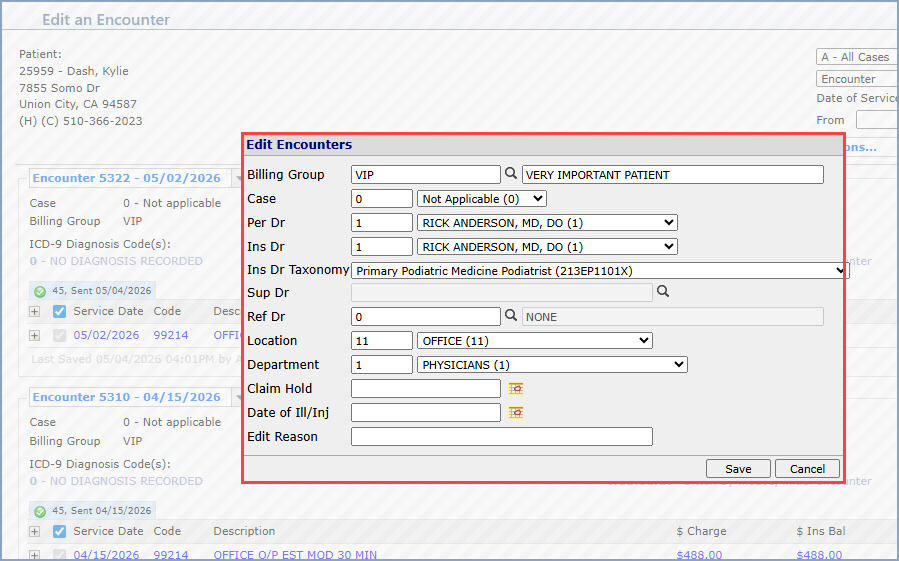The height and width of the screenshot is (561, 899).
Task: Open Ins Dr Taxonomy dropdown
Action: click(600, 271)
